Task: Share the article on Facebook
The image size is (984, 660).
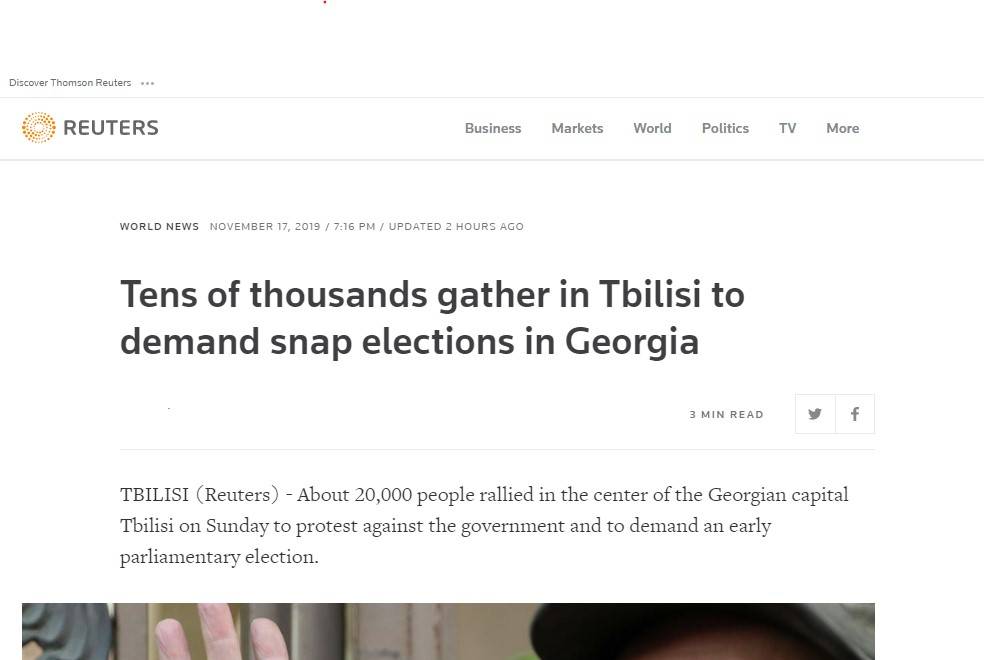Action: 855,414
